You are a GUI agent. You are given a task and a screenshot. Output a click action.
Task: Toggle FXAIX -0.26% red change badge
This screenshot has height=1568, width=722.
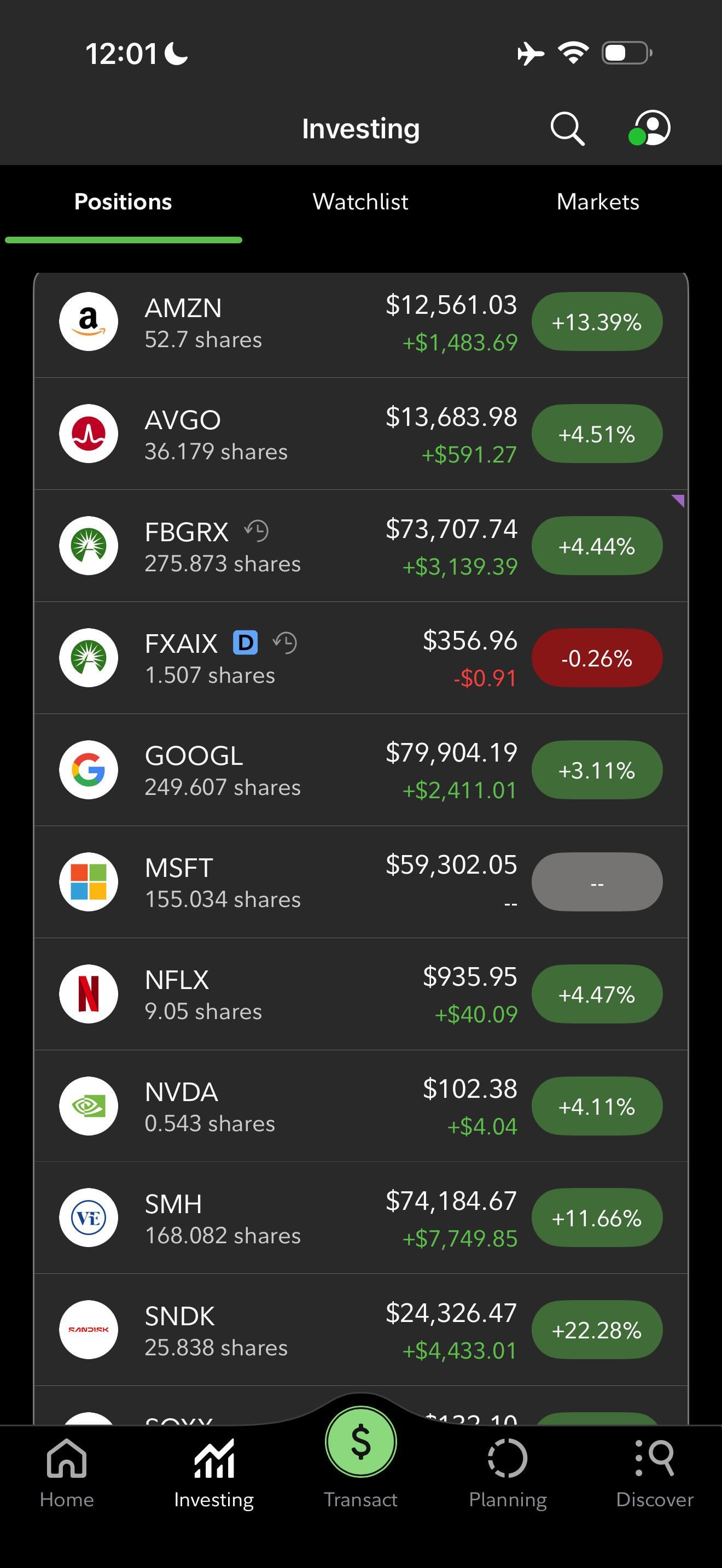pyautogui.click(x=597, y=657)
